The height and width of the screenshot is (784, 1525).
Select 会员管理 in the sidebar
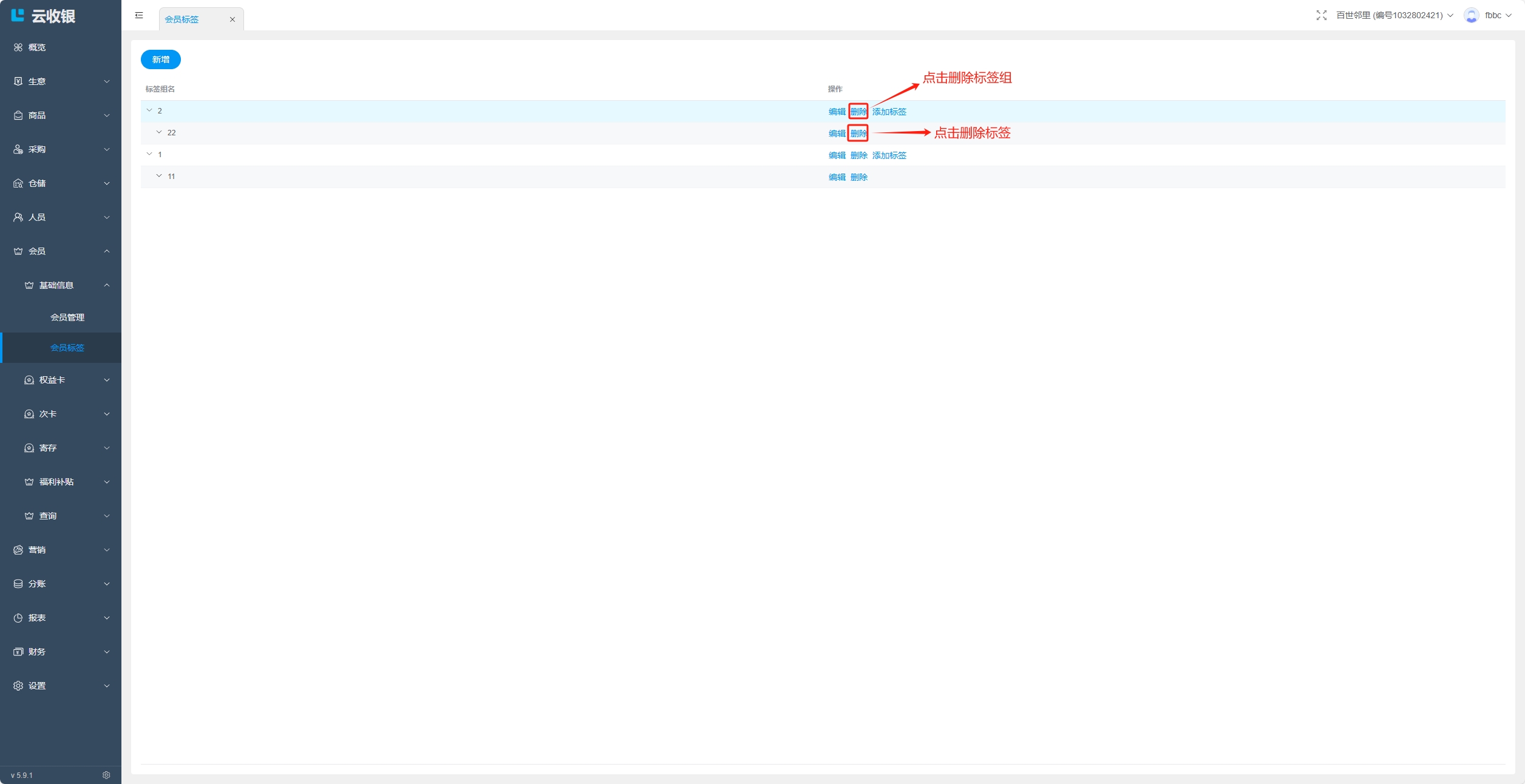pyautogui.click(x=67, y=317)
